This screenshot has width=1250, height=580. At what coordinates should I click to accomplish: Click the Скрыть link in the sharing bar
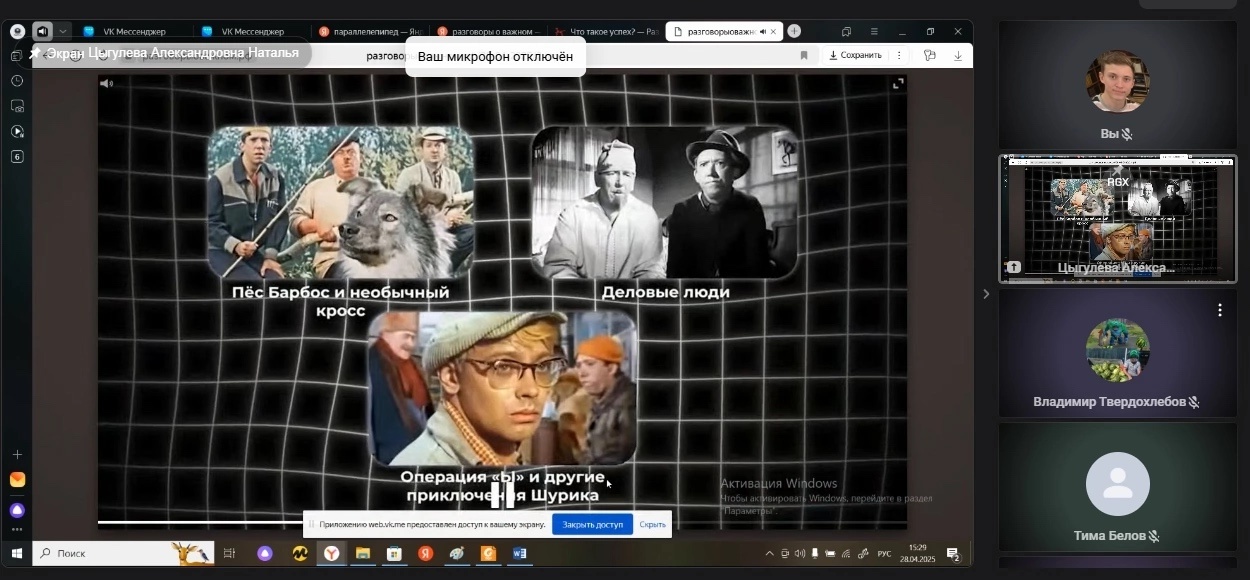[x=652, y=524]
